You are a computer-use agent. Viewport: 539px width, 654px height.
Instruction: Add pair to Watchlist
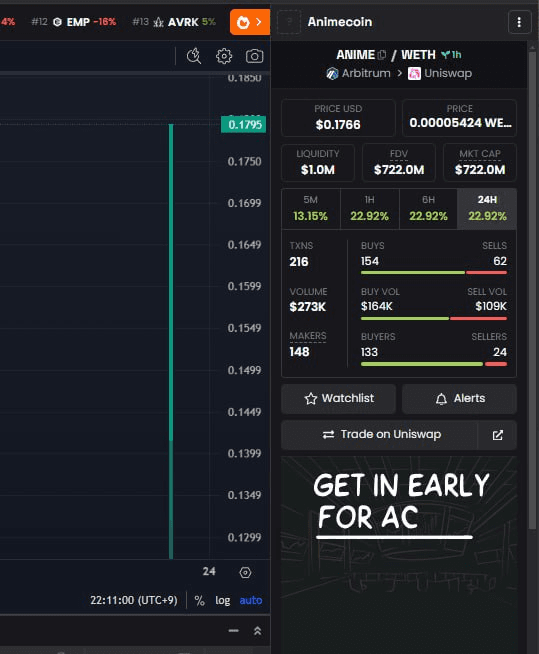(338, 399)
